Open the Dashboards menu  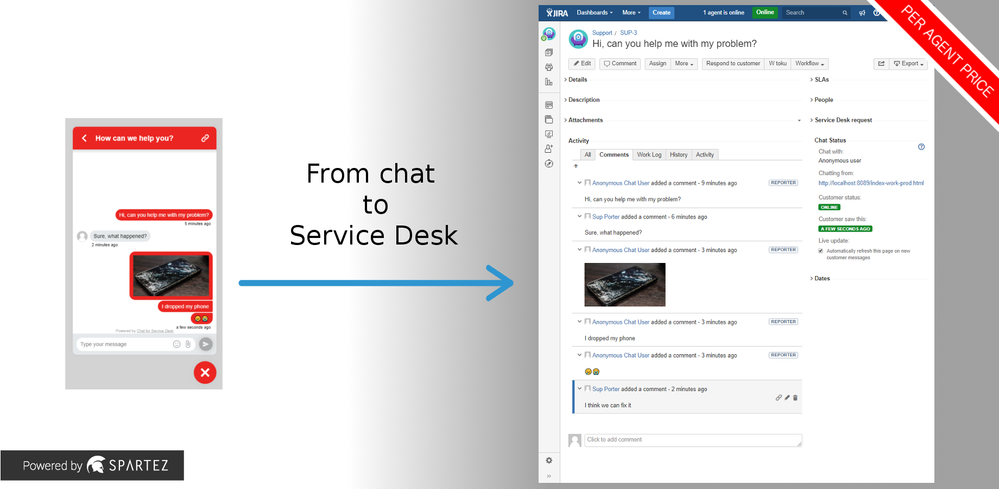tap(594, 12)
